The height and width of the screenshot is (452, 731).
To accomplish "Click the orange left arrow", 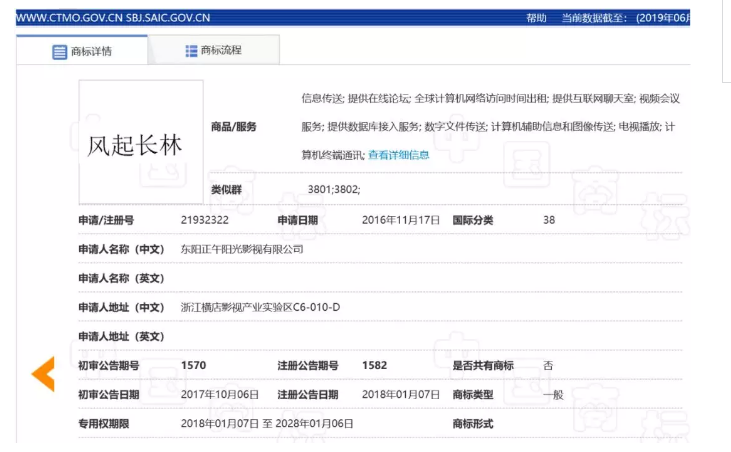I will pyautogui.click(x=43, y=373).
